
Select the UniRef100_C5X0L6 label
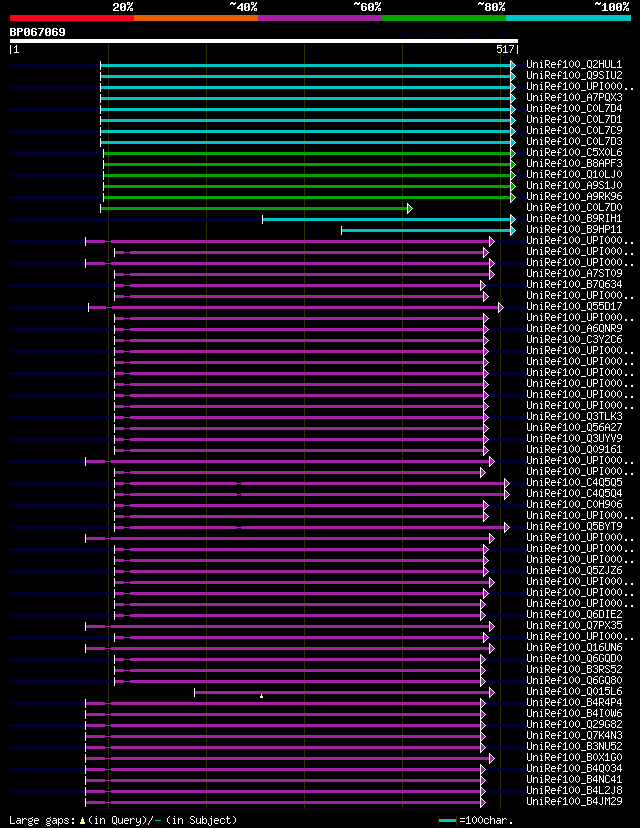pyautogui.click(x=574, y=153)
